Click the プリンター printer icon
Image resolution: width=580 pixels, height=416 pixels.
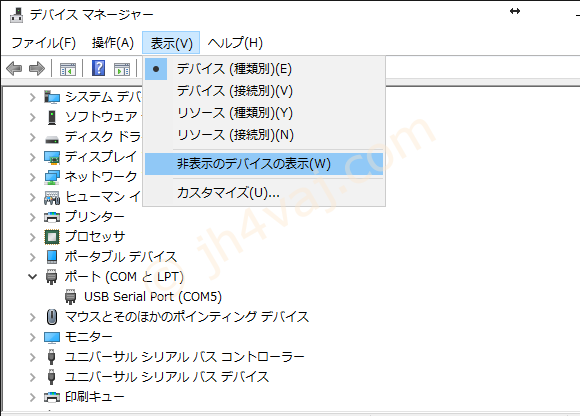52,217
